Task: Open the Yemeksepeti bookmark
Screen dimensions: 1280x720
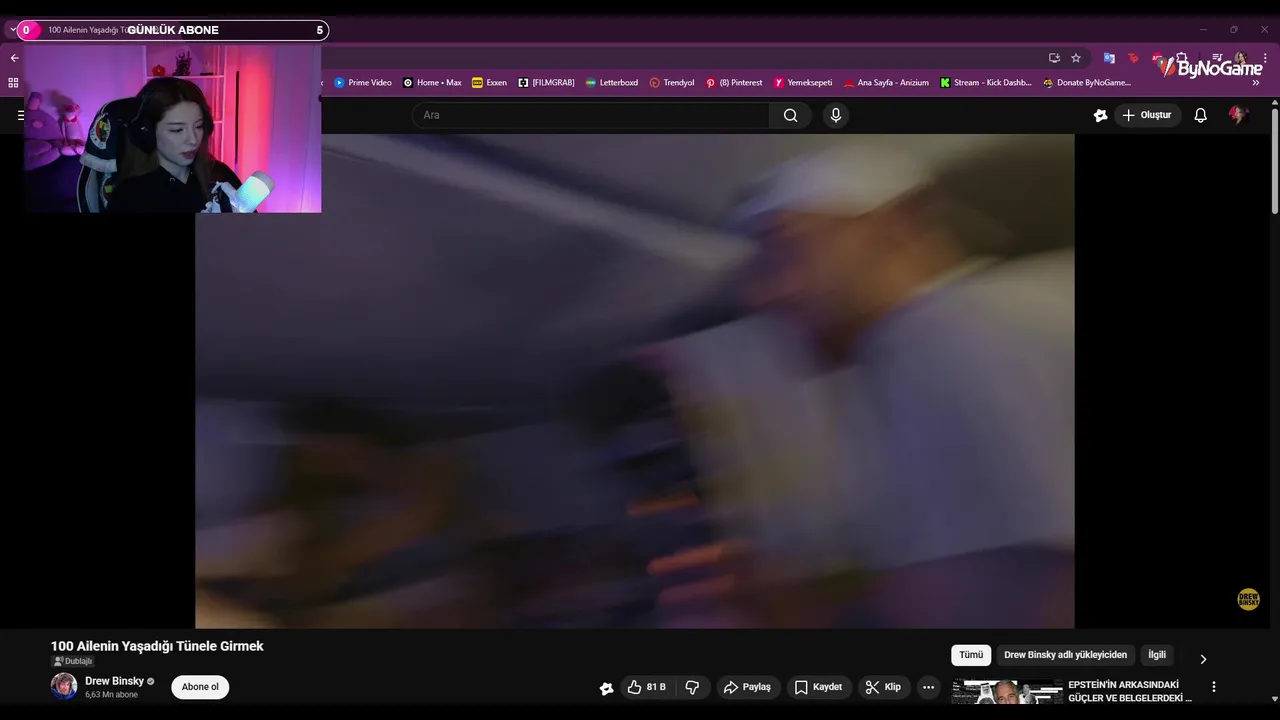Action: coord(803,83)
